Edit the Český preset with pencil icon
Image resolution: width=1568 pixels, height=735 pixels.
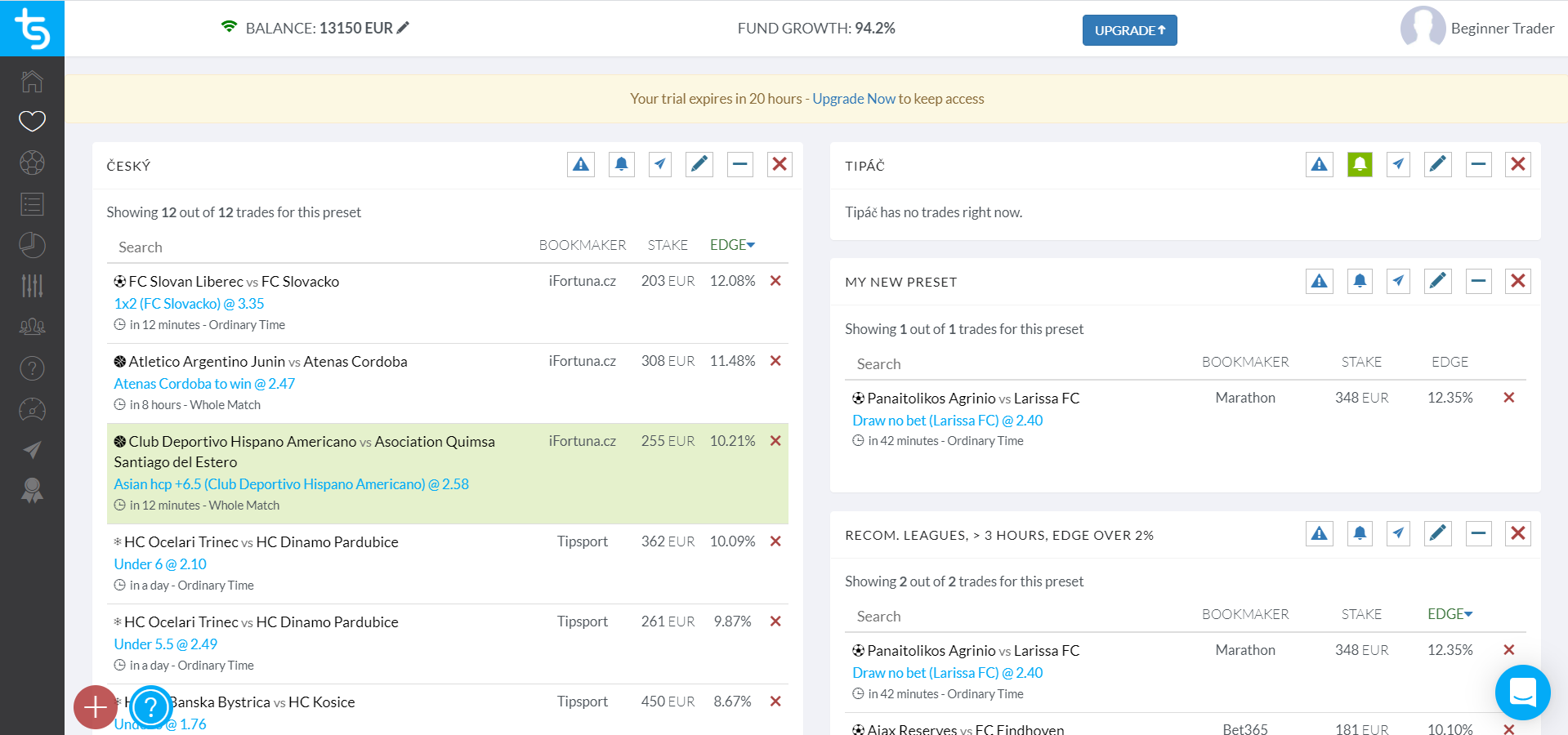[x=699, y=165]
